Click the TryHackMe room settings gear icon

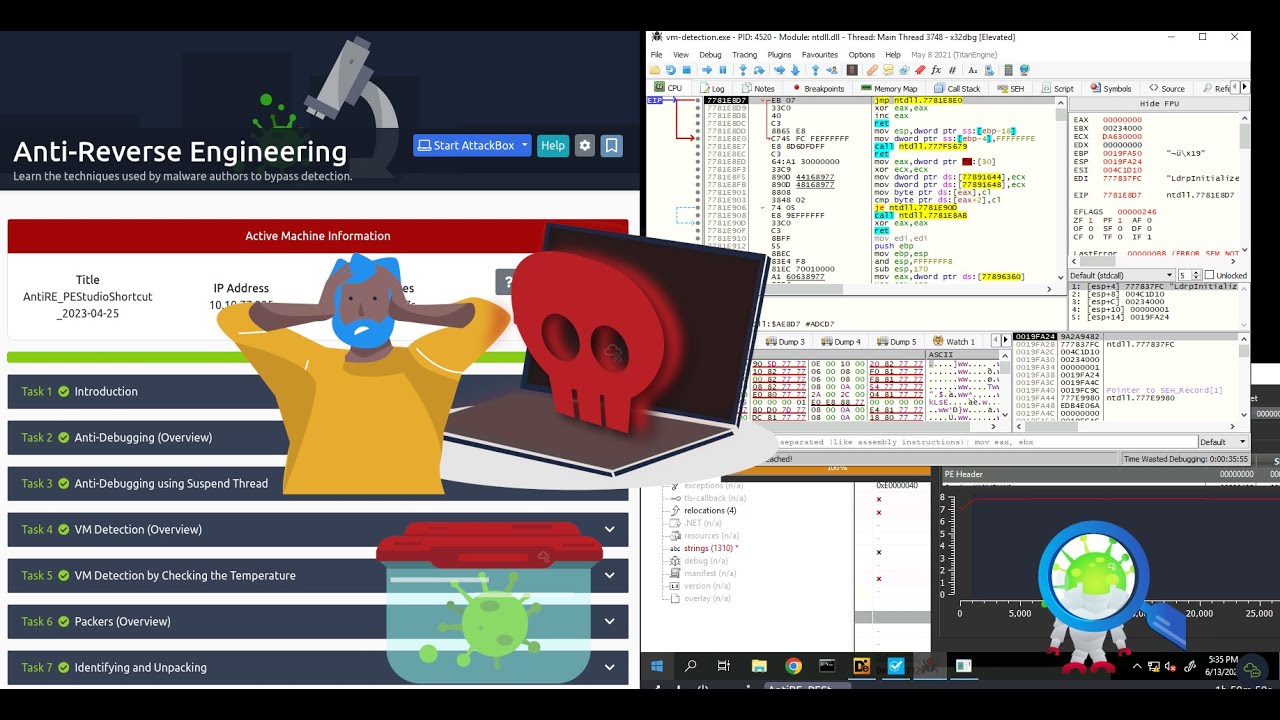click(x=585, y=145)
